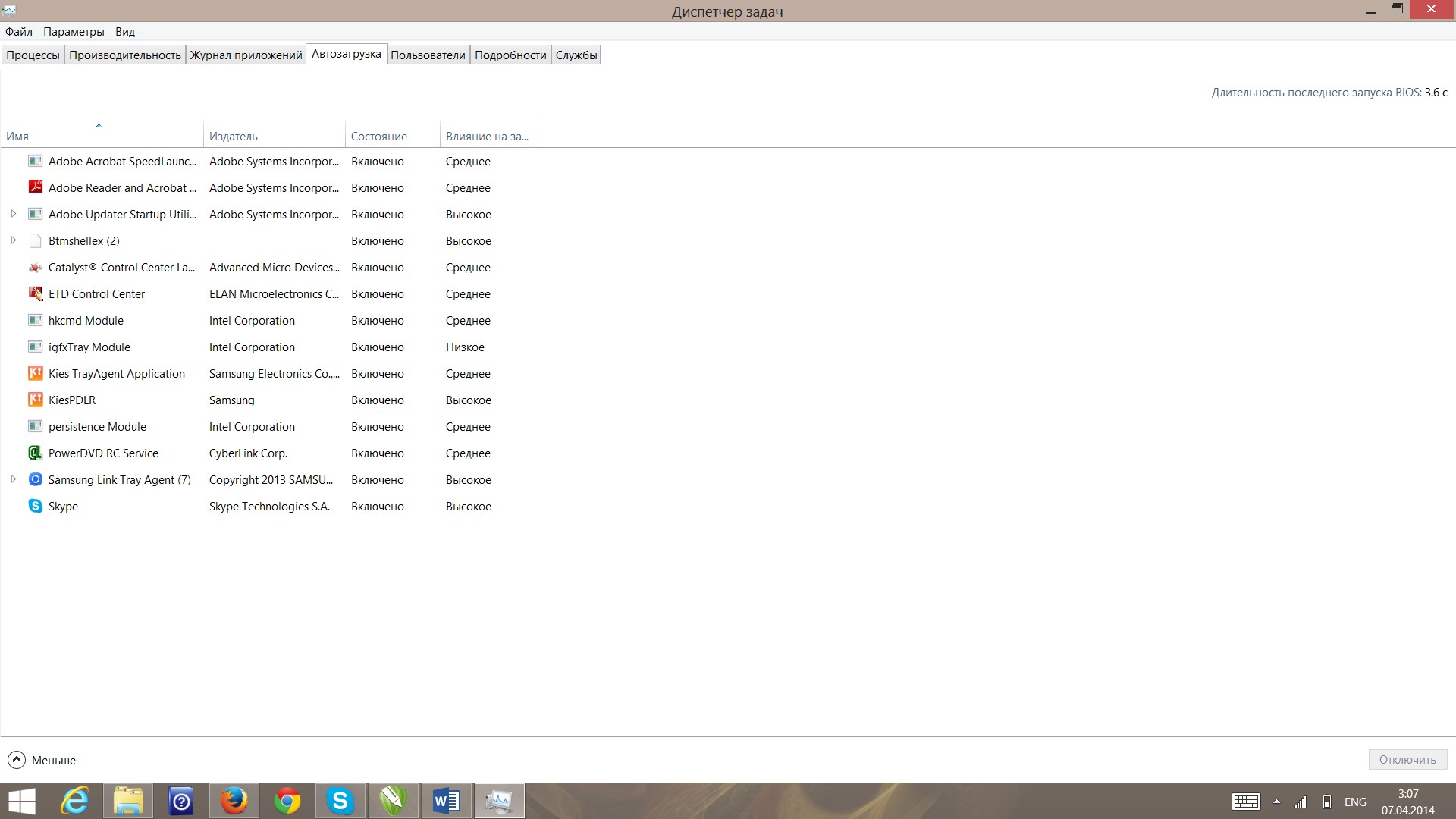Click the PowerDVD RC Service icon

[35, 453]
